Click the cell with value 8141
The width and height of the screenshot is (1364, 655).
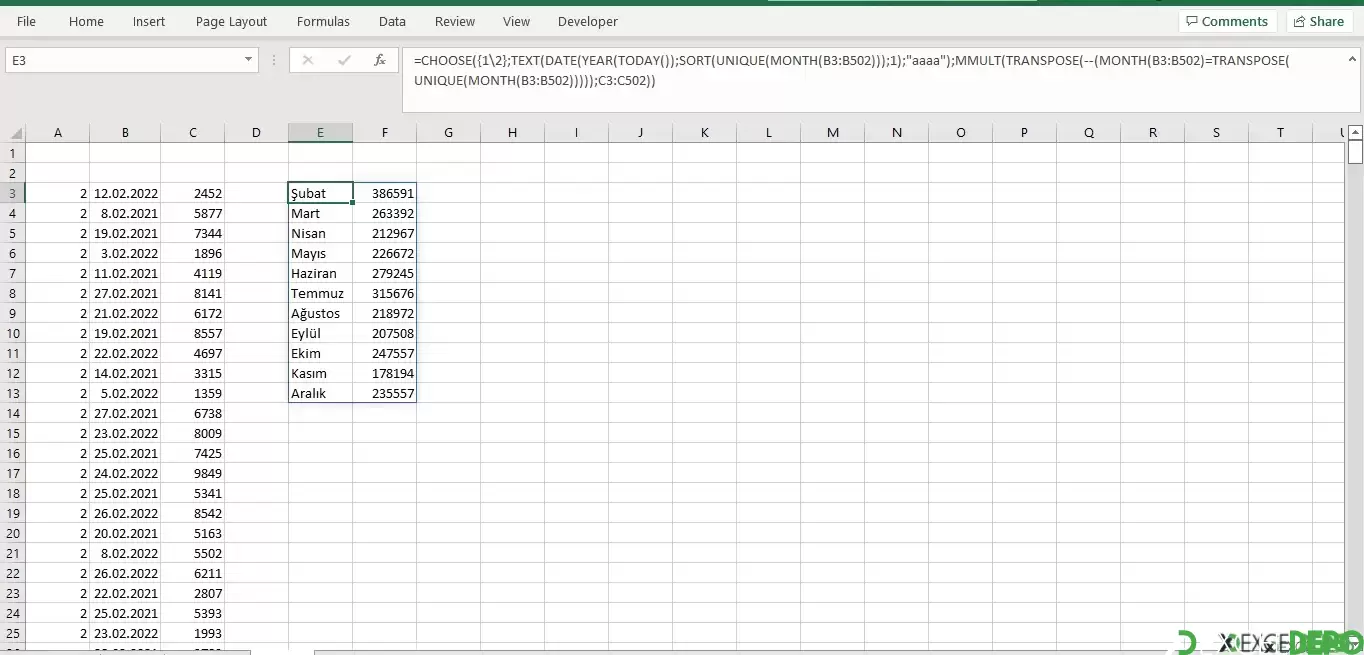click(x=193, y=293)
